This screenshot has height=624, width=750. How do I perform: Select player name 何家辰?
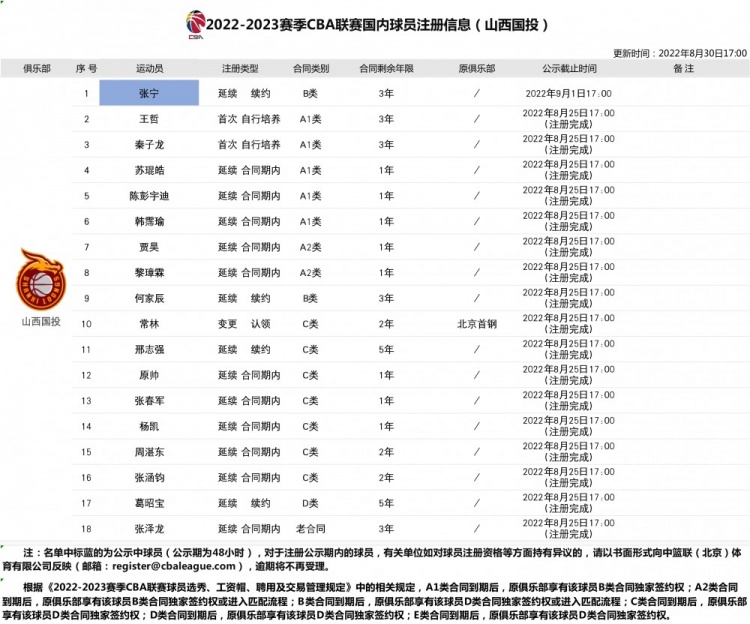(x=149, y=298)
